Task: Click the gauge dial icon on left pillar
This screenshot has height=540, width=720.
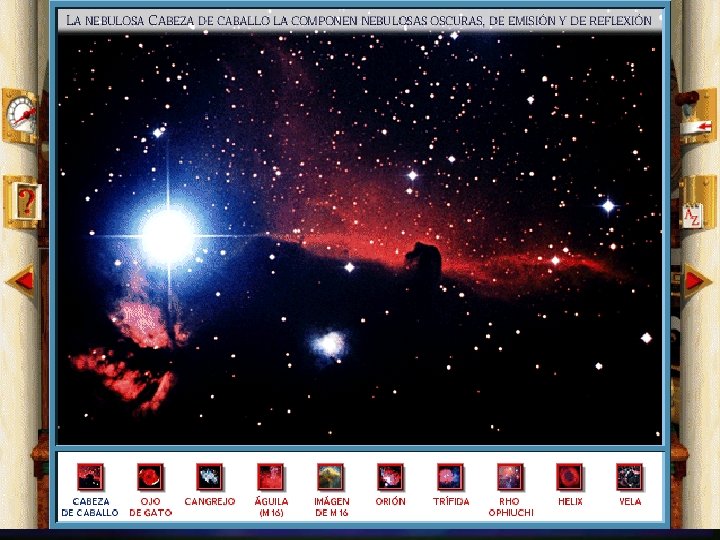Action: (20, 116)
